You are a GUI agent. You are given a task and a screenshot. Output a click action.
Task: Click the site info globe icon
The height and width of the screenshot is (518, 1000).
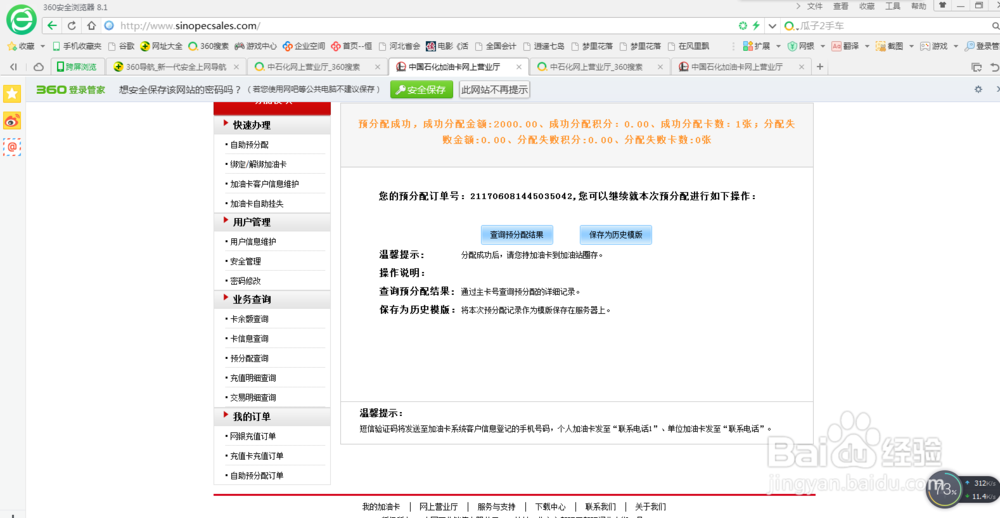click(108, 26)
